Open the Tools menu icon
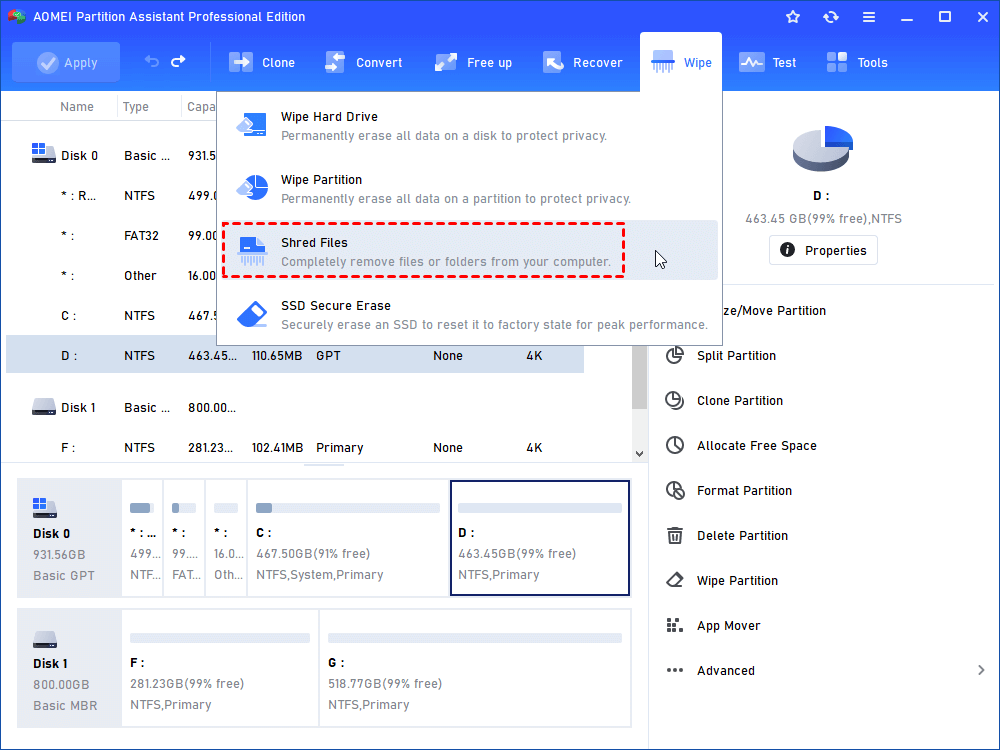Image resolution: width=1000 pixels, height=750 pixels. (837, 62)
